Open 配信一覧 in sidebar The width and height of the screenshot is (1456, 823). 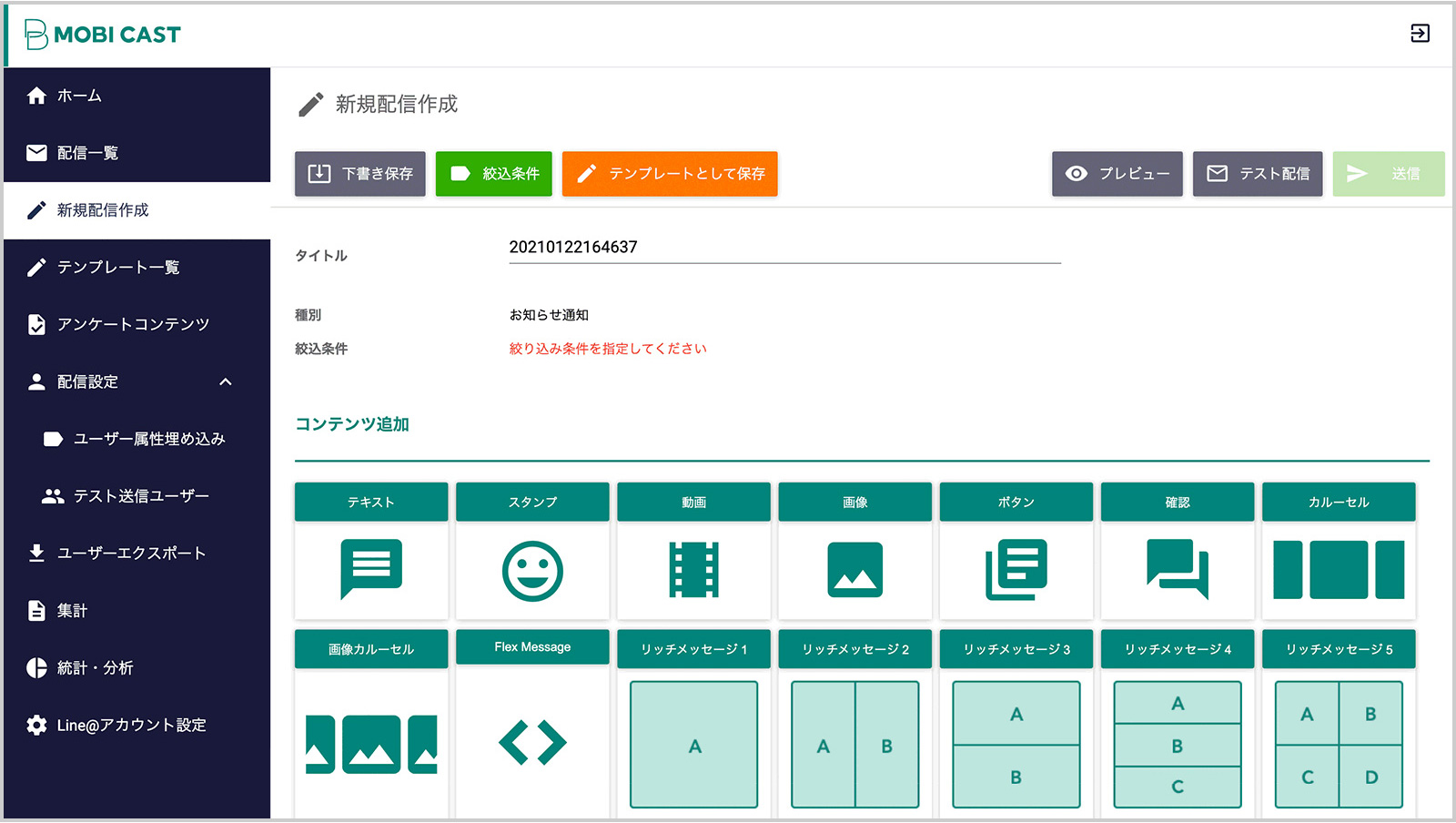click(x=136, y=153)
